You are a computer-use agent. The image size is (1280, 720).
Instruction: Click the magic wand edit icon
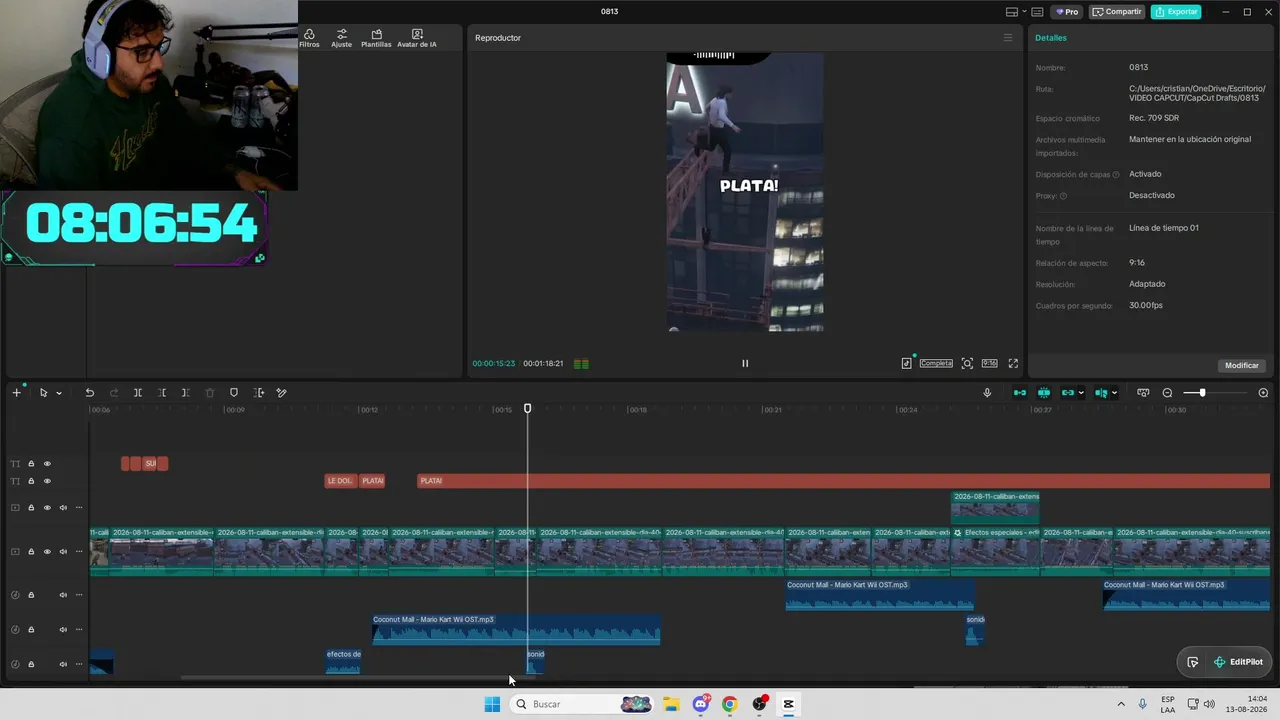point(282,393)
